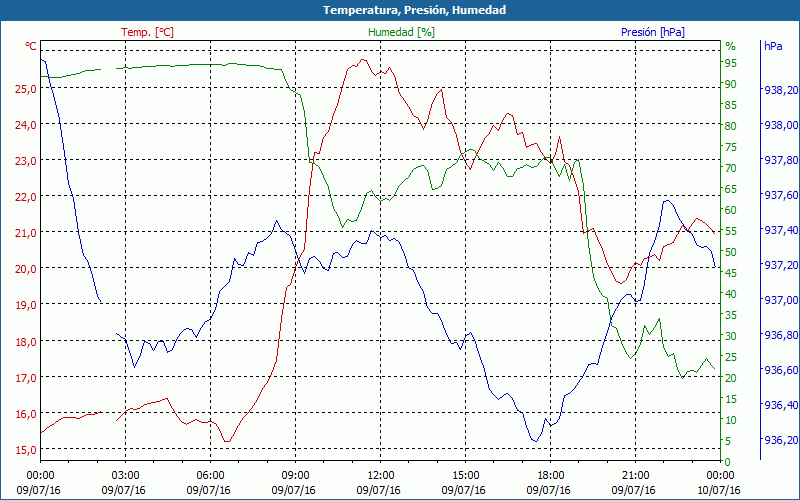The image size is (800, 500).
Task: Click humidity axis value "85"
Action: click(x=731, y=105)
